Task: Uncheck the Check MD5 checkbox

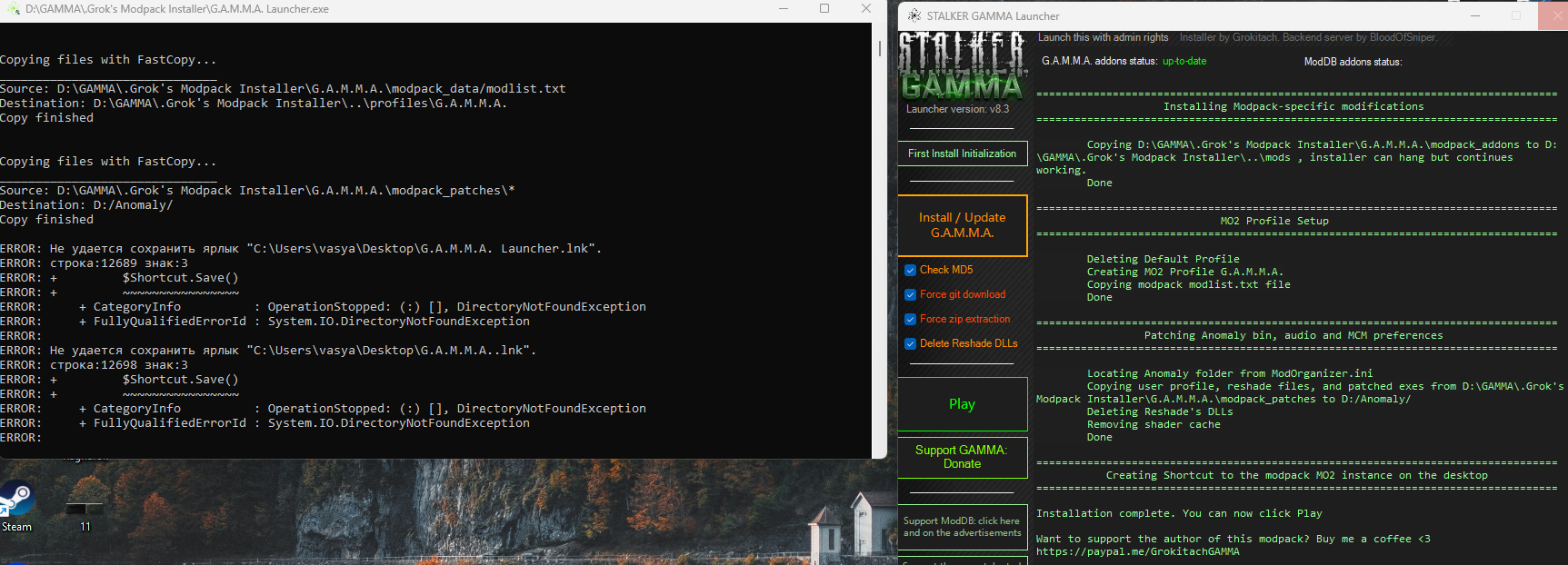Action: (x=910, y=270)
